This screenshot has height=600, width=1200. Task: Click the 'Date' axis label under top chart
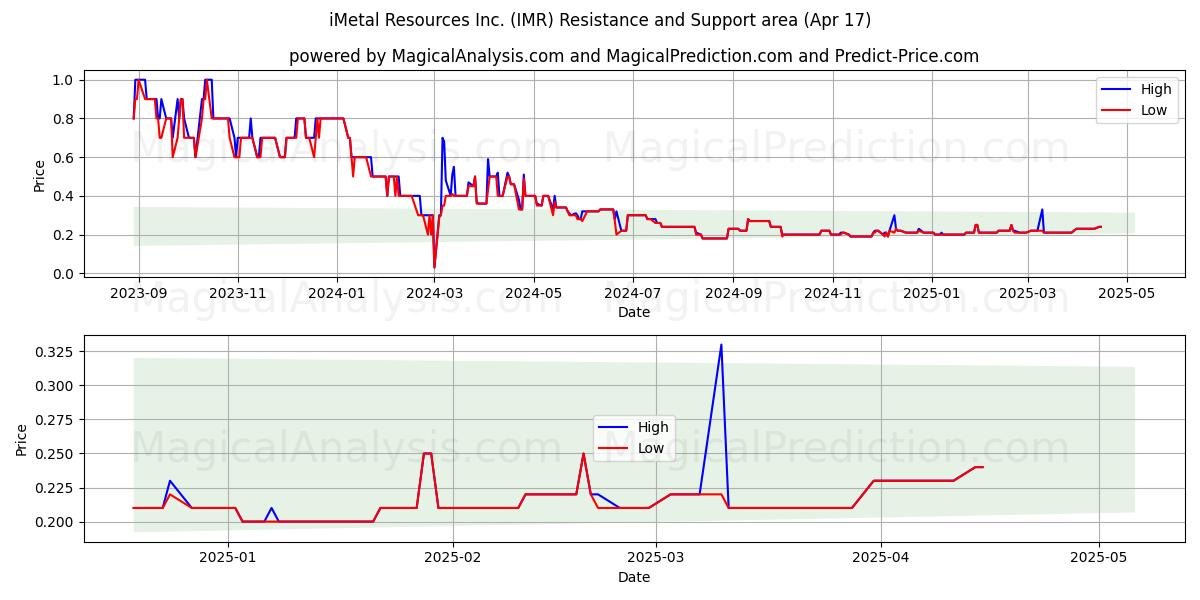634,312
